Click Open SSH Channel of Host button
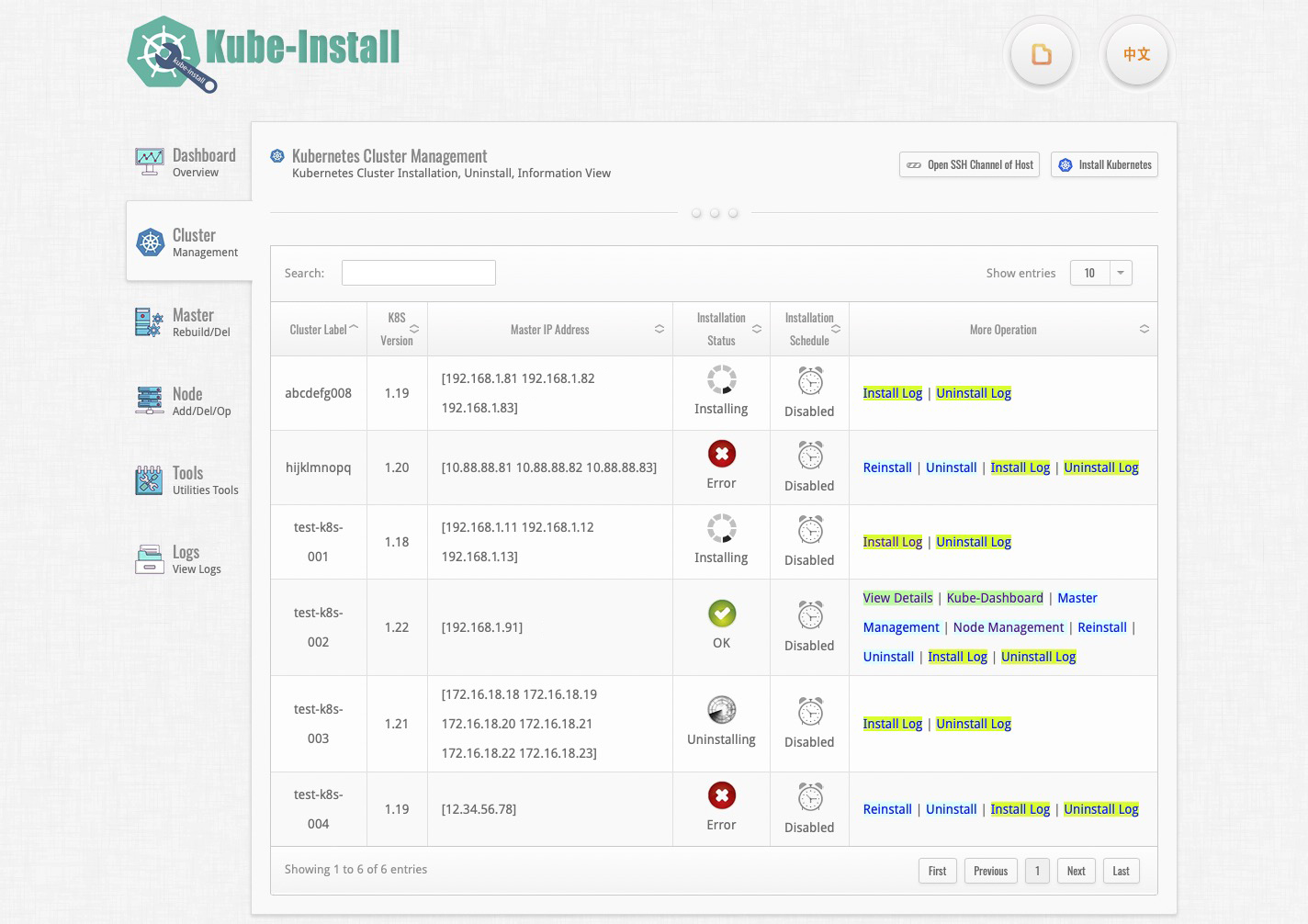Viewport: 1308px width, 924px height. [x=969, y=164]
